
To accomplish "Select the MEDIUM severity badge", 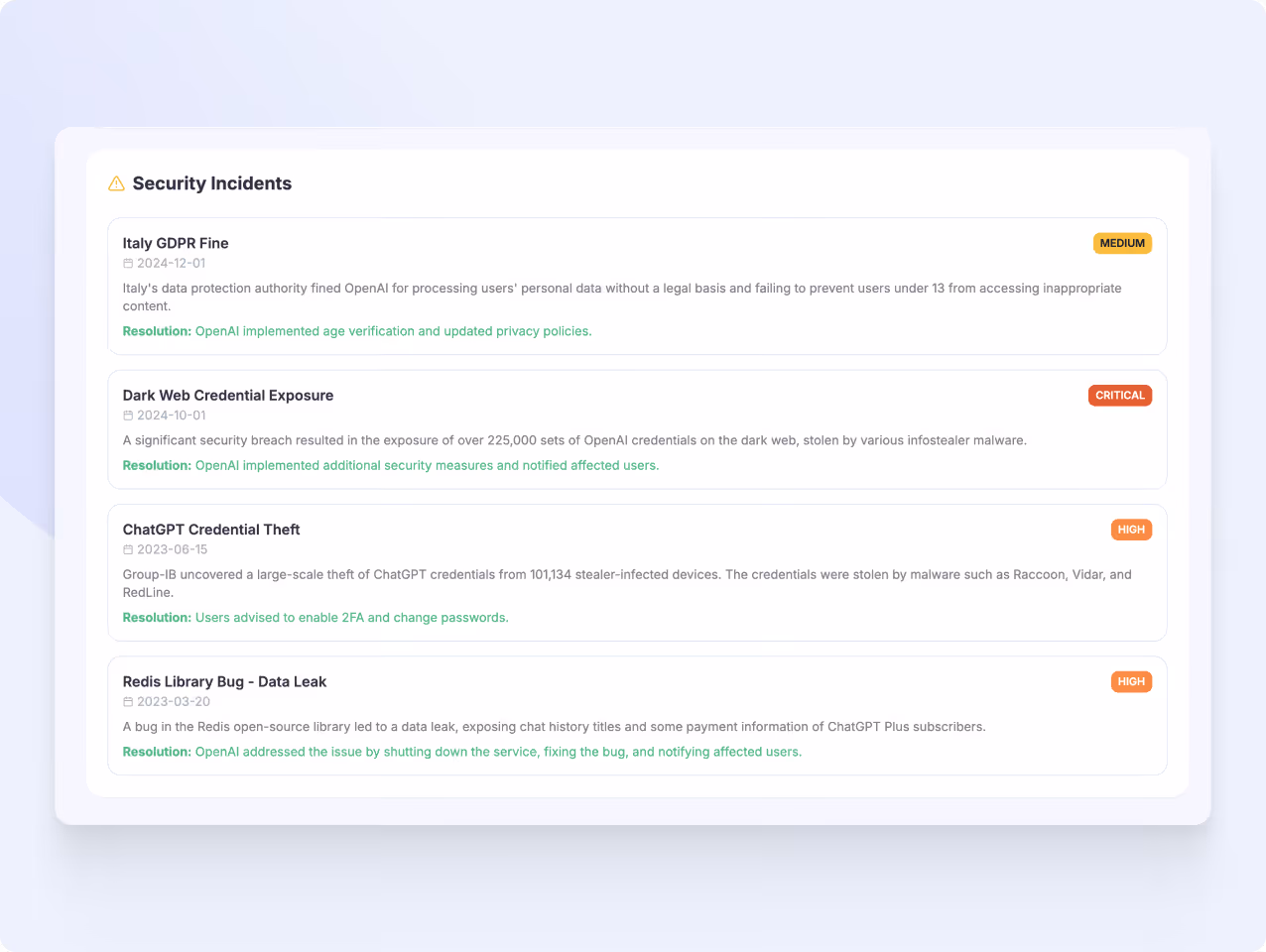I will 1122,243.
